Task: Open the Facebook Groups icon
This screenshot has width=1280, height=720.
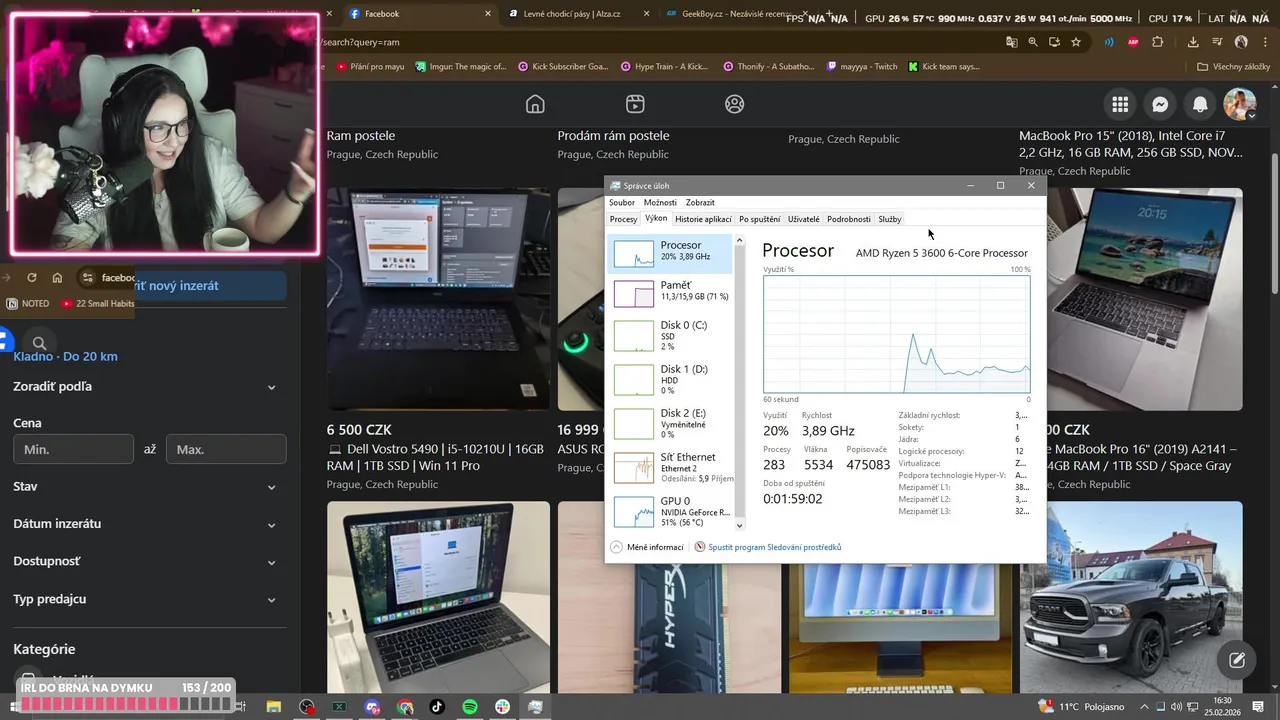Action: click(x=735, y=104)
